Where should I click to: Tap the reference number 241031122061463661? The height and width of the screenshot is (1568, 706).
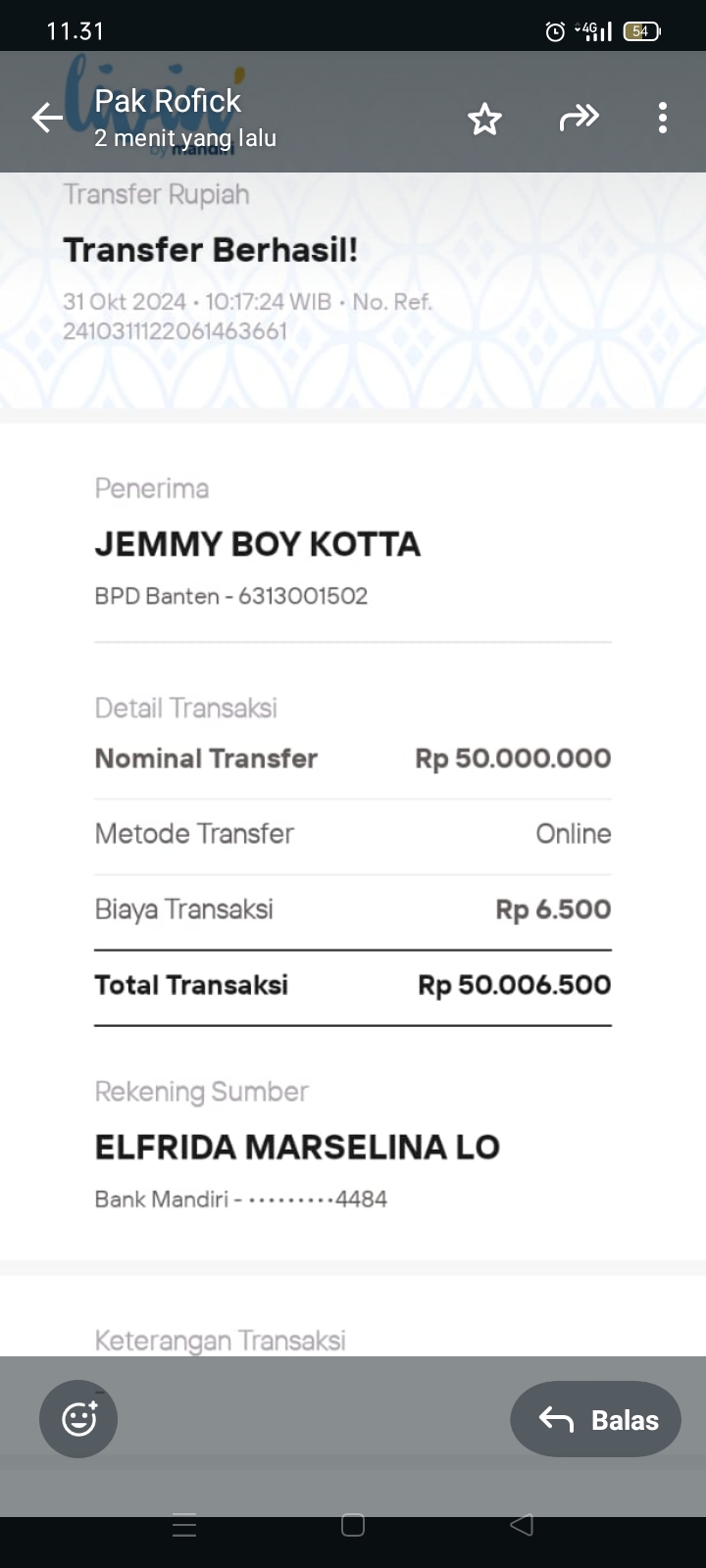point(176,331)
